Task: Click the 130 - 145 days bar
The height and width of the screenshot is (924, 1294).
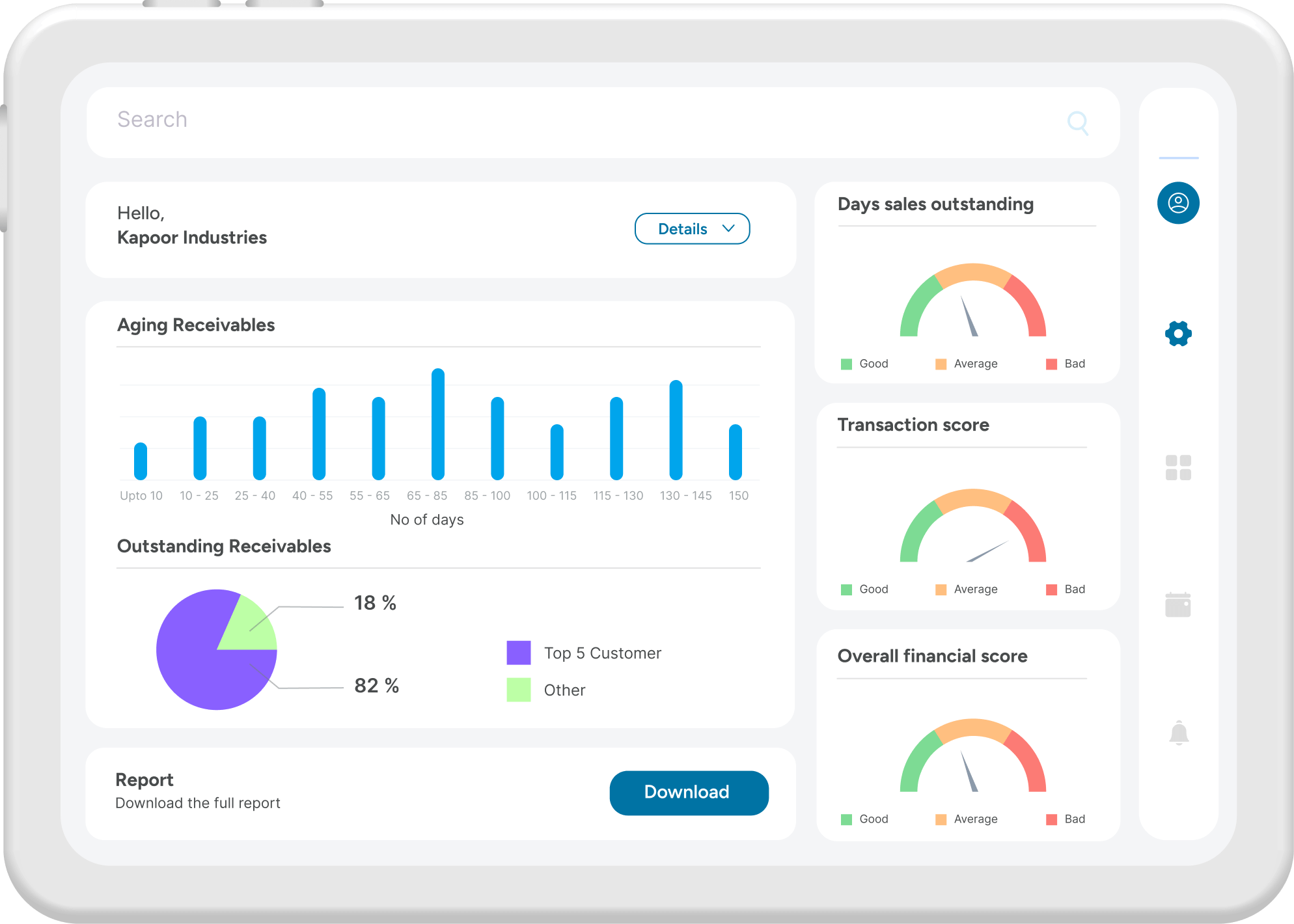Action: 676,430
